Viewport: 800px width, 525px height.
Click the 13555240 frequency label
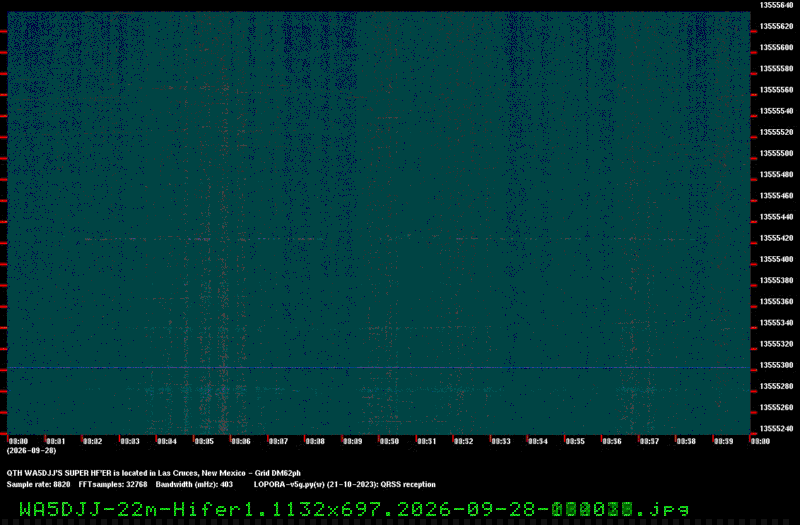777,429
